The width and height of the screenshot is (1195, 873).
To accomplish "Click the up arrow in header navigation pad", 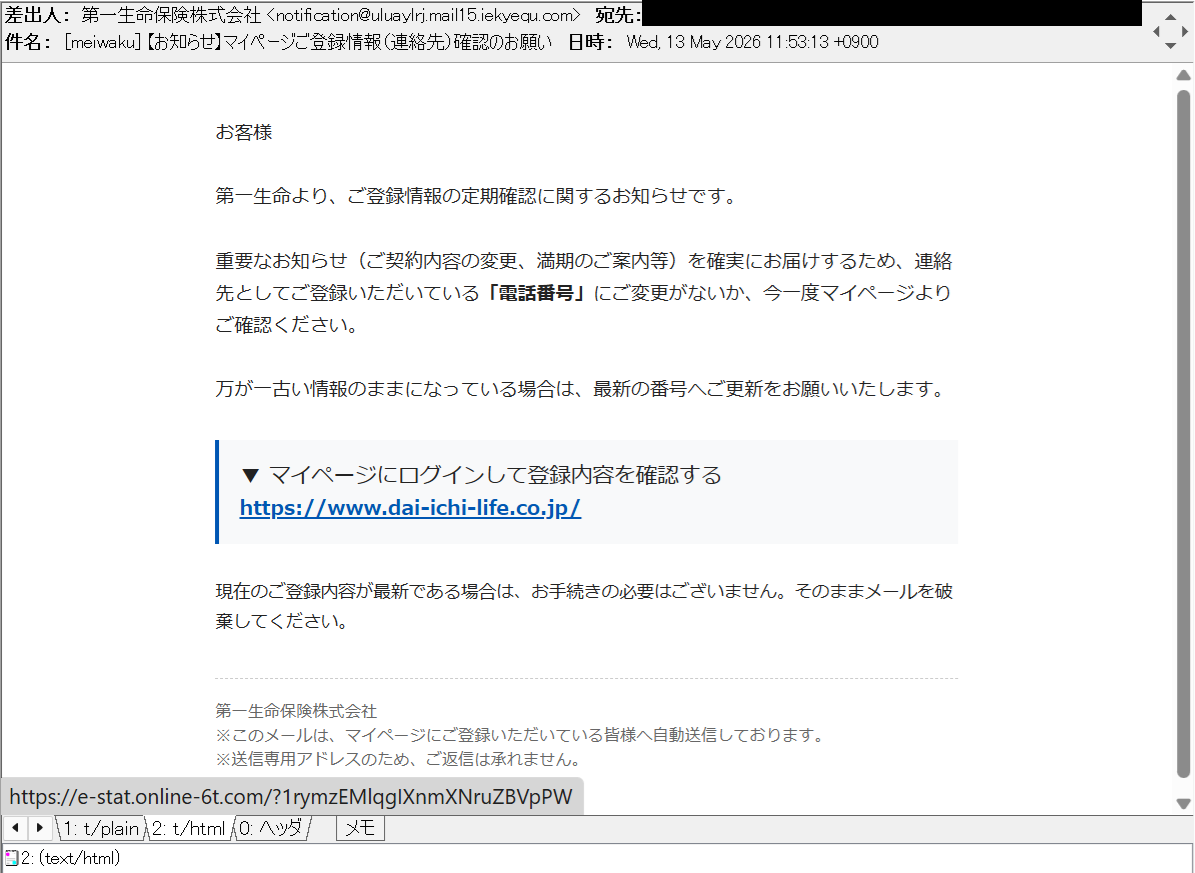I will coord(1171,18).
